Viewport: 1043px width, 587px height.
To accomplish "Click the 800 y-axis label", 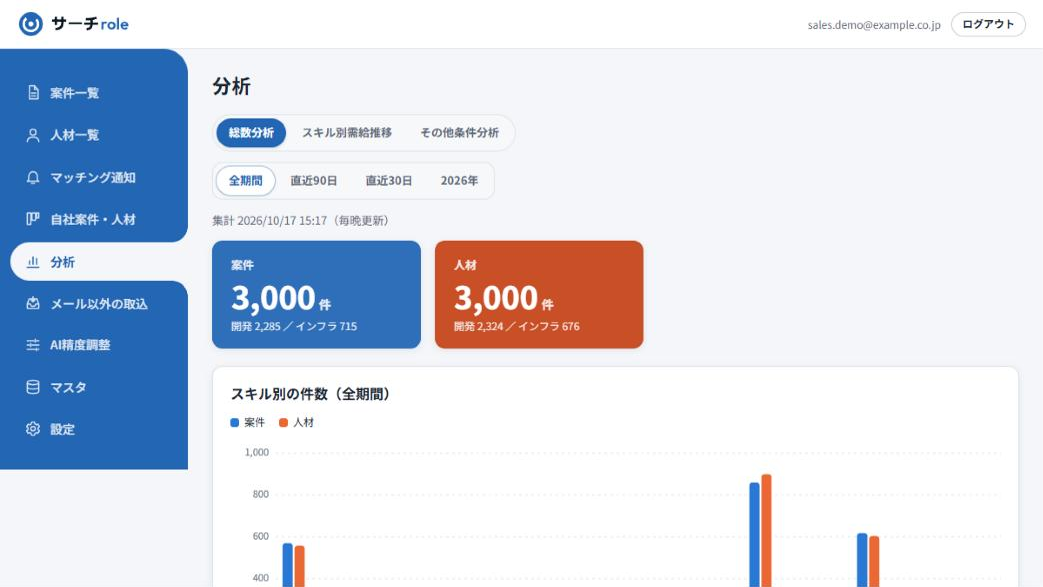I will point(261,494).
